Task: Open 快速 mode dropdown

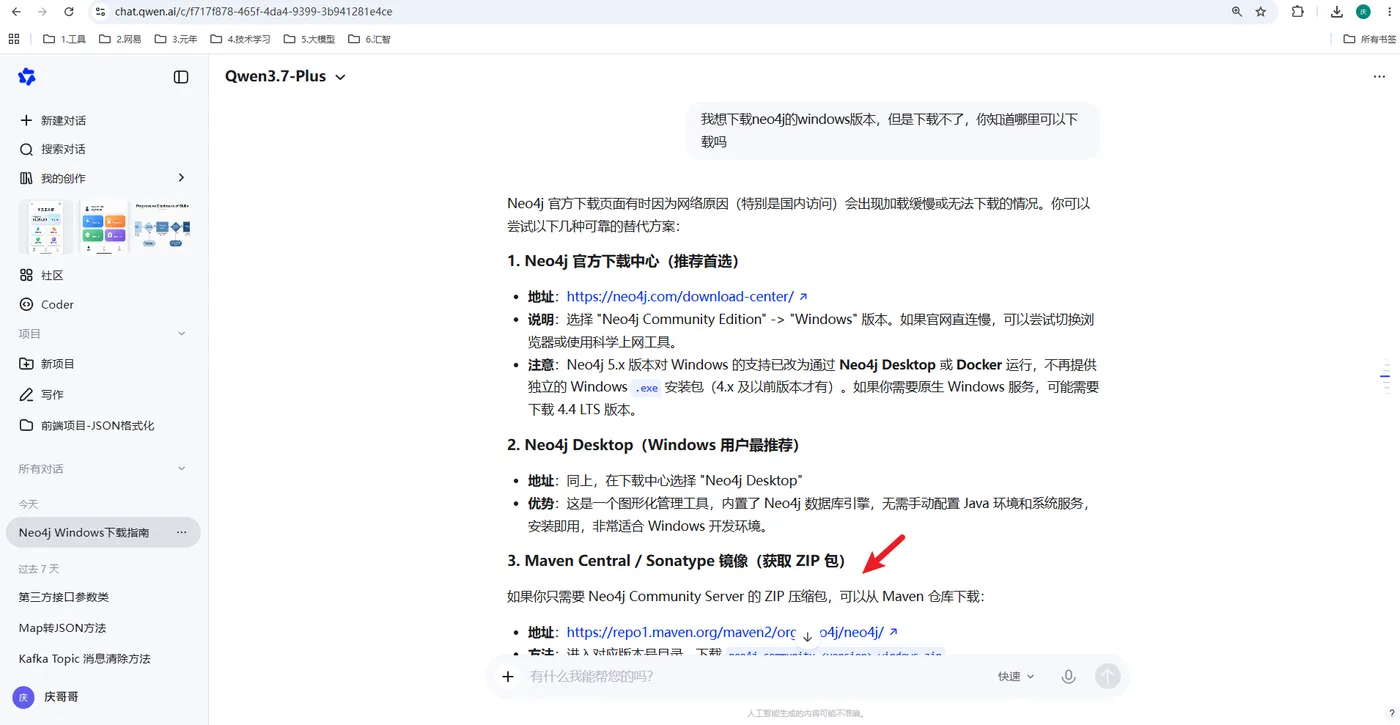Action: [x=1016, y=677]
